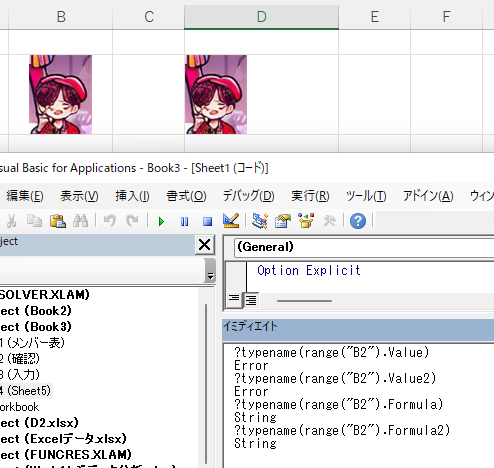Image resolution: width=494 pixels, height=468 pixels.
Task: Click the Project toolbar overflow arrow
Action: pyautogui.click(x=210, y=271)
